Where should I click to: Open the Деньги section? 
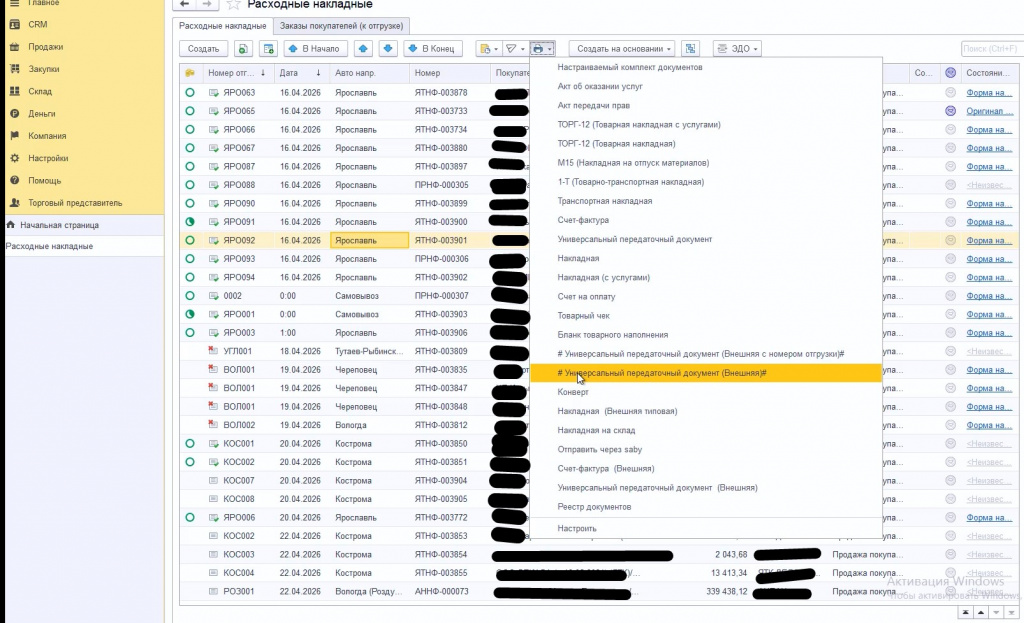click(42, 113)
